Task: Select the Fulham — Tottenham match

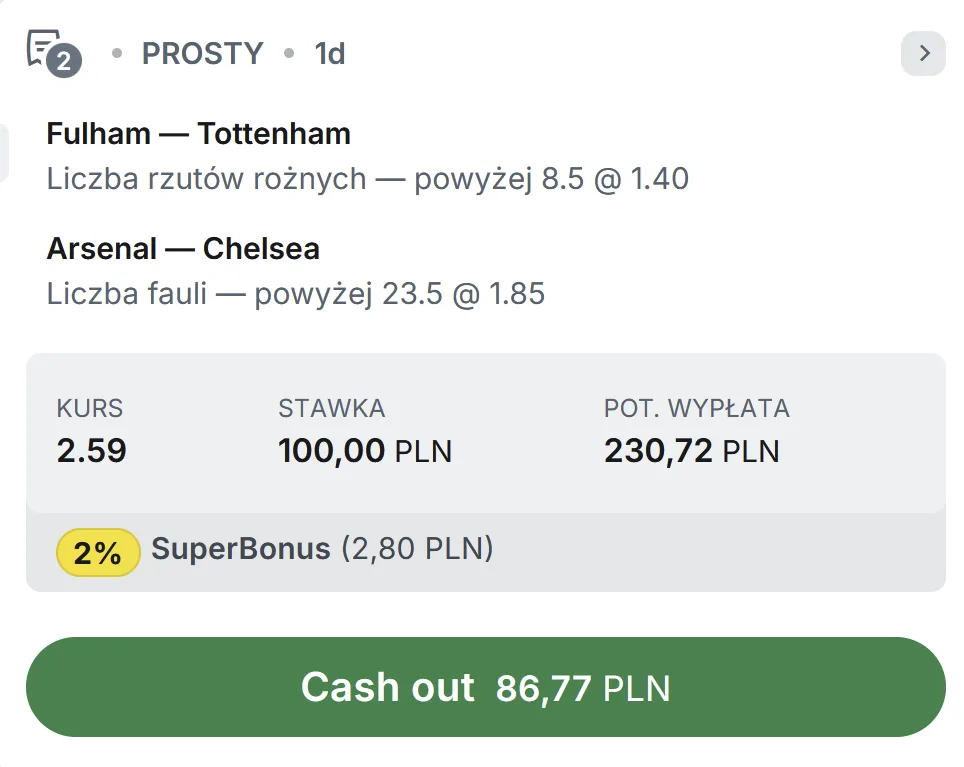Action: 199,133
